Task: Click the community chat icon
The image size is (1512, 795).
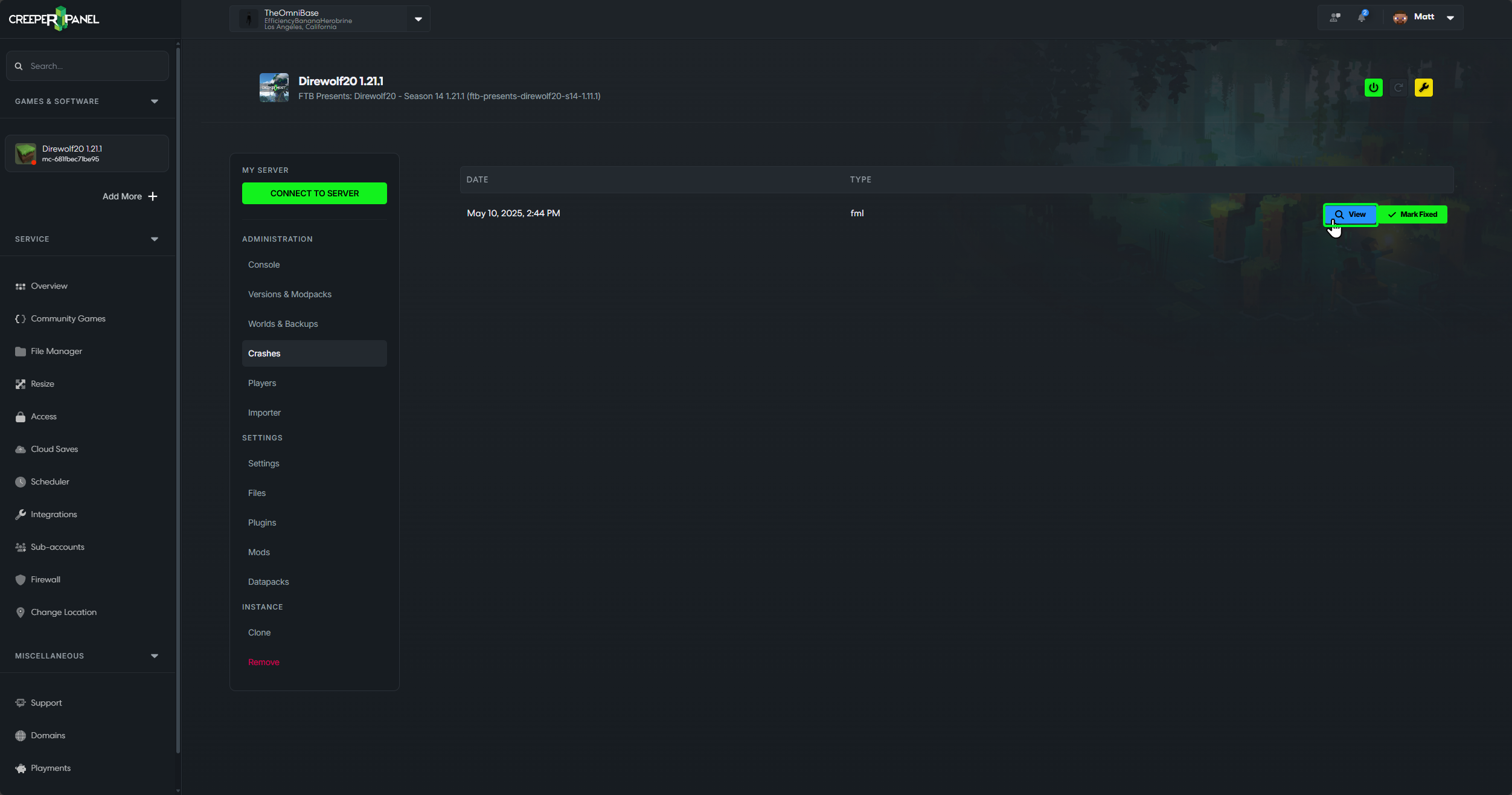Action: (x=1334, y=18)
